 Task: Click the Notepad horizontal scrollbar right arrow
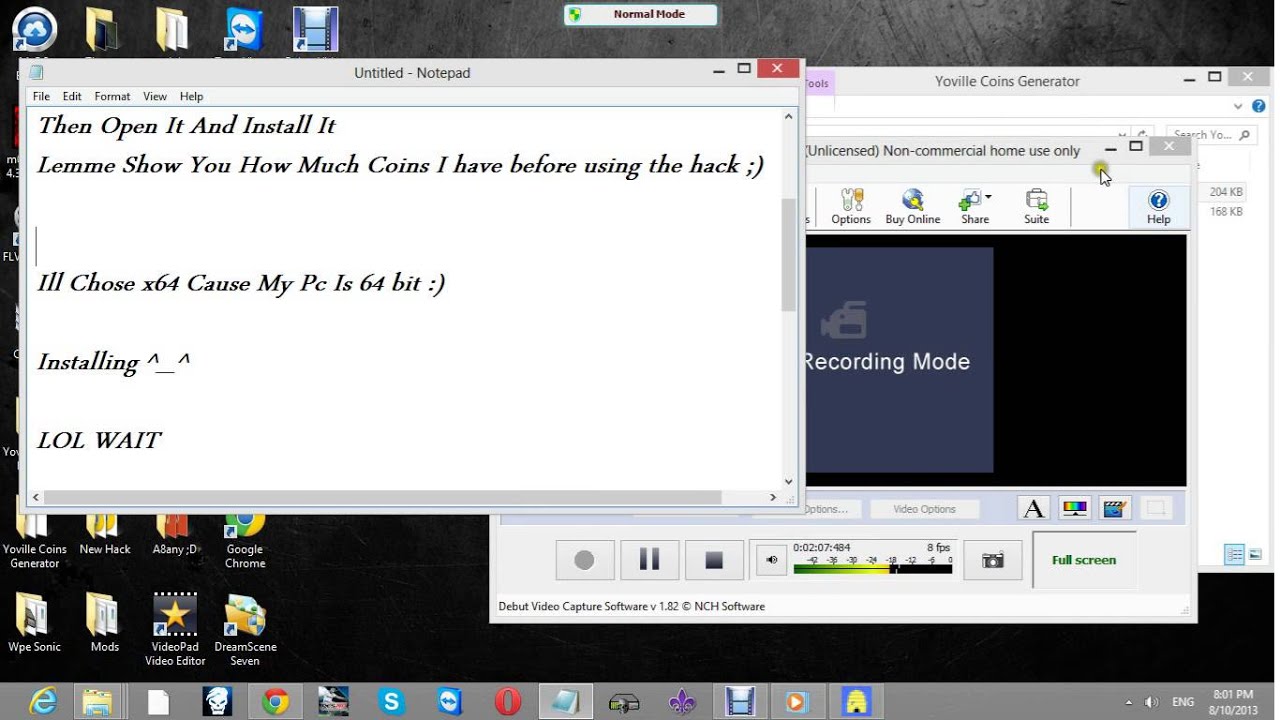coord(773,497)
